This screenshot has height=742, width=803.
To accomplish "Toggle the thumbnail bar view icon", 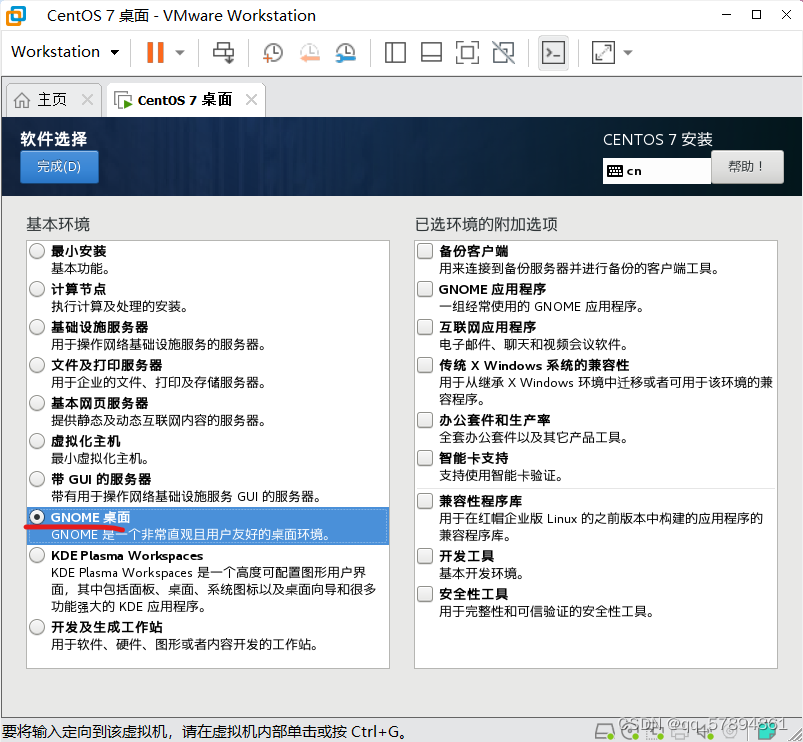I will pyautogui.click(x=431, y=52).
